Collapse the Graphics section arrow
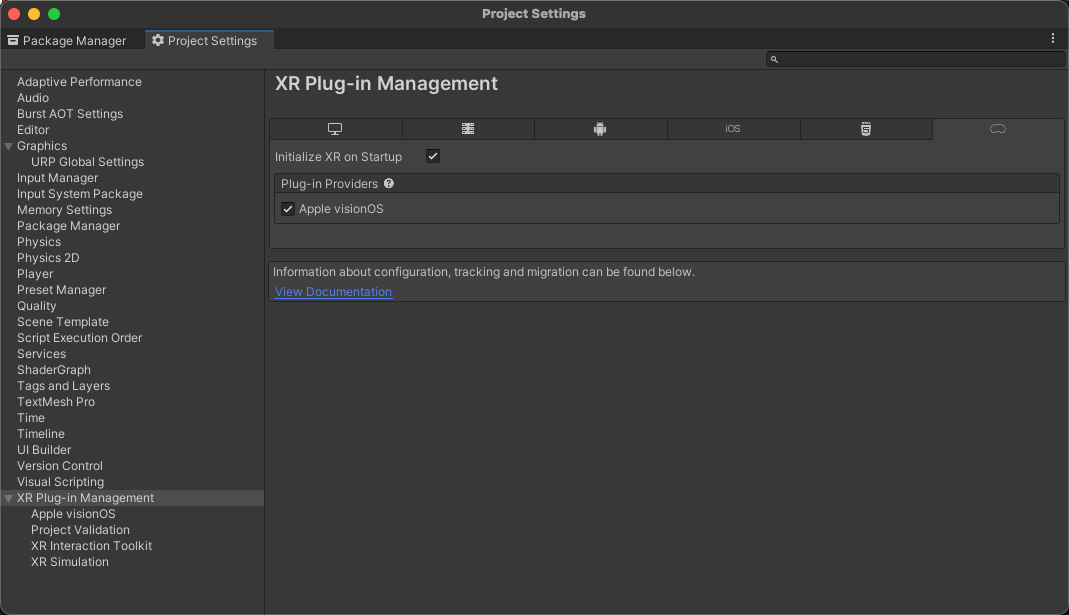Viewport: 1069px width, 615px height. 9,146
